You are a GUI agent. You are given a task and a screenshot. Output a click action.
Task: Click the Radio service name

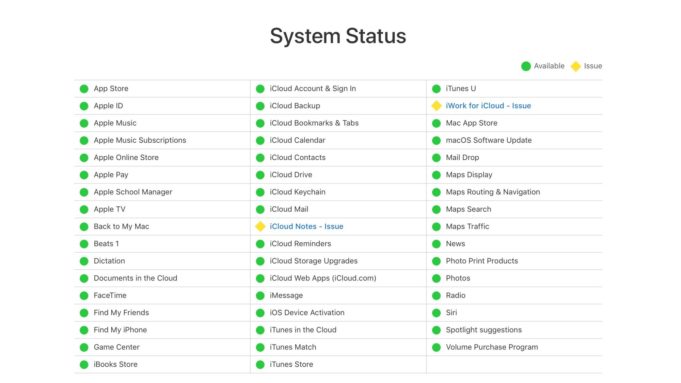point(456,295)
